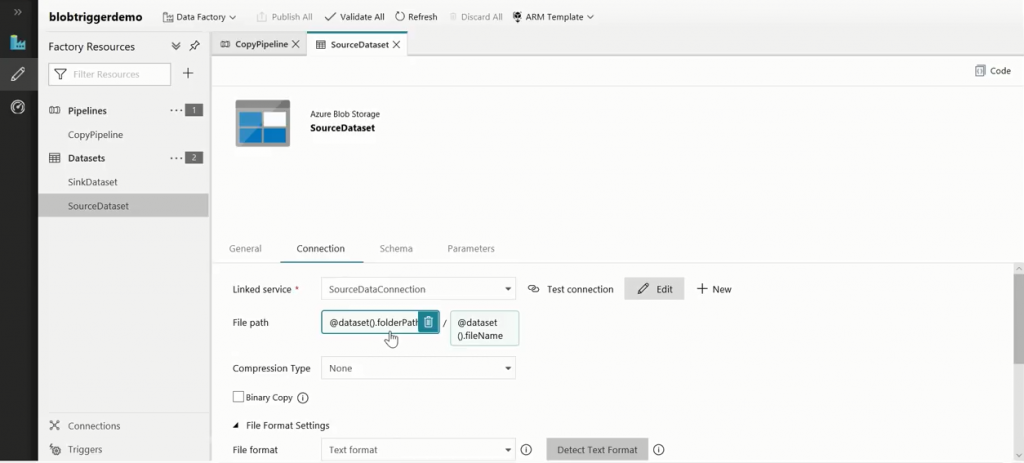This screenshot has width=1024, height=463.
Task: Open Datasets actions ellipsis
Action: (176, 157)
